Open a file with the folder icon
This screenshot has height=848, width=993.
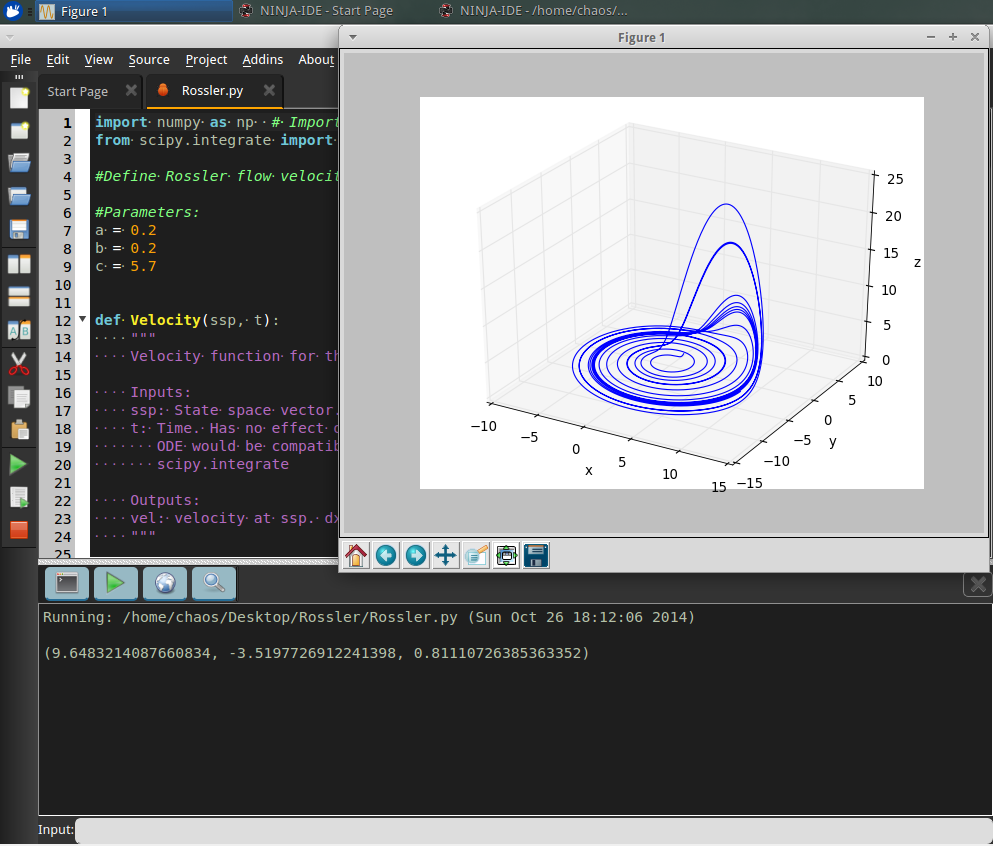coord(19,163)
